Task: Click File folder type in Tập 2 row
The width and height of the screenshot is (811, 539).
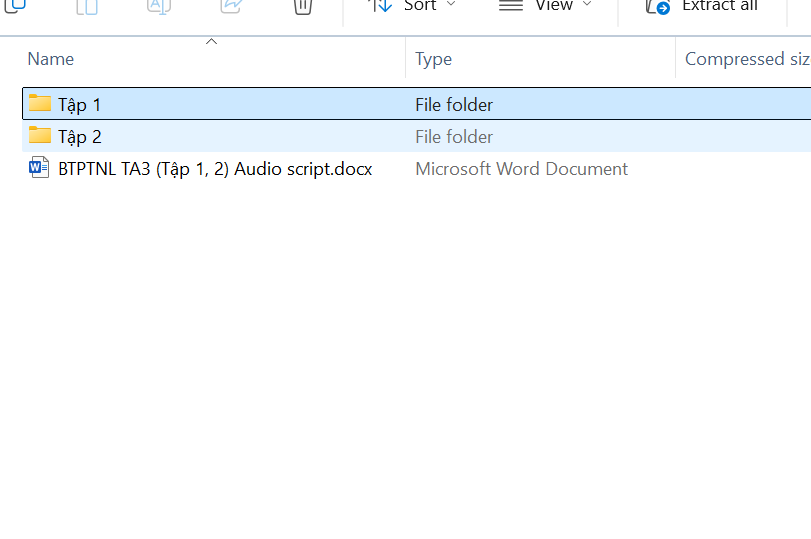Action: point(454,137)
